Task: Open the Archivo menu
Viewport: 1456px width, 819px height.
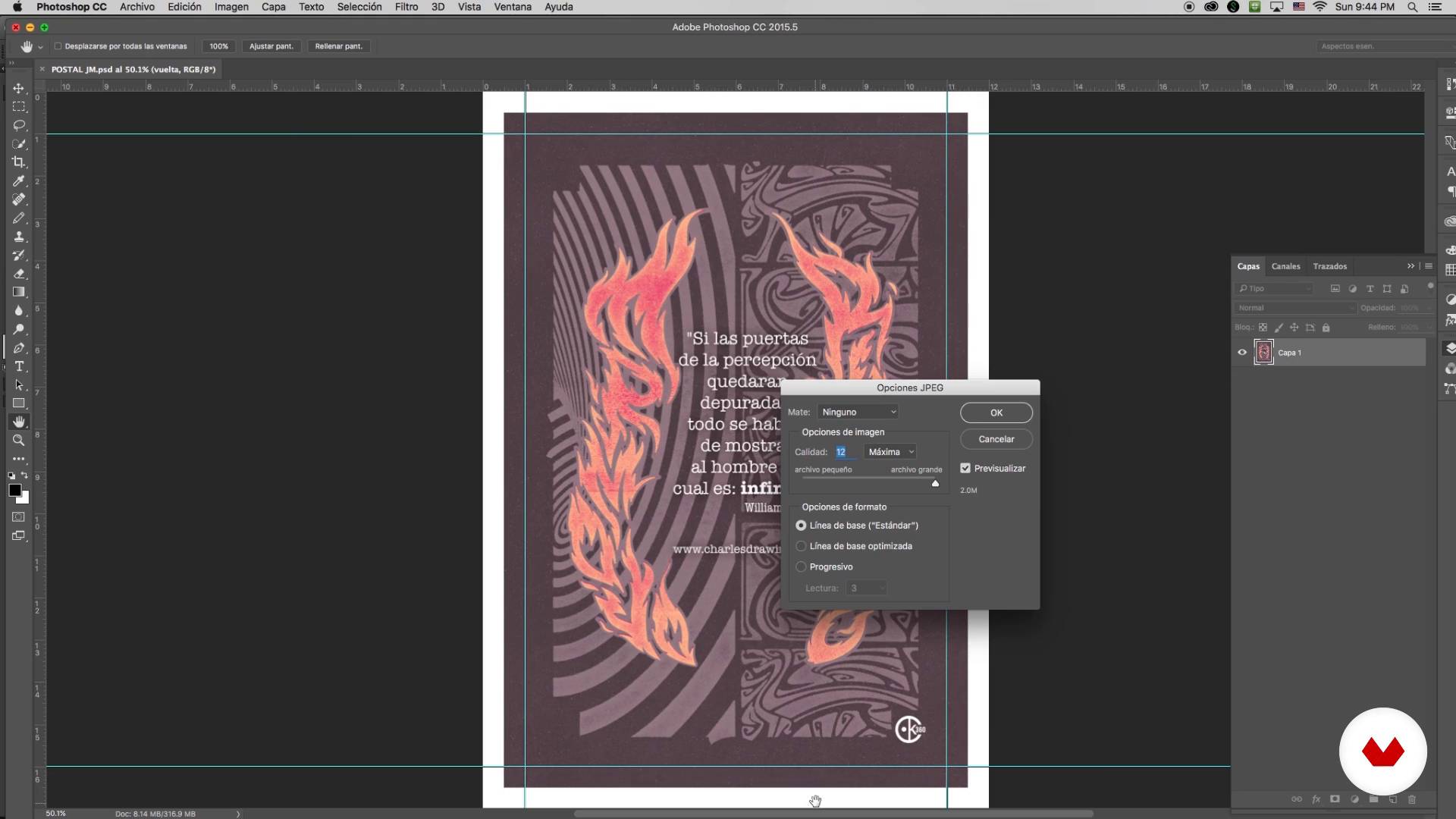Action: coord(137,7)
